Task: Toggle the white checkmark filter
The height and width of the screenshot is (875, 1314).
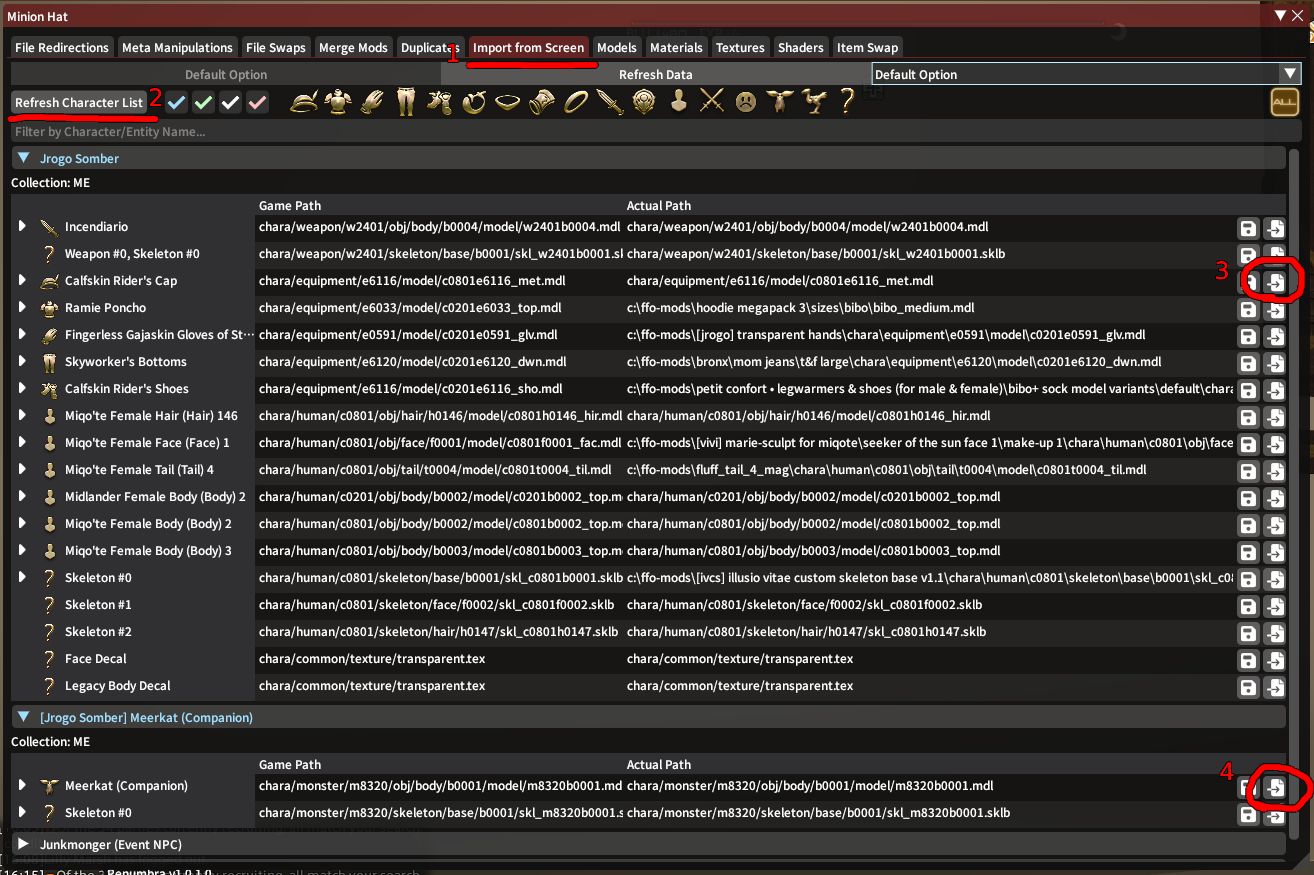Action: (231, 102)
